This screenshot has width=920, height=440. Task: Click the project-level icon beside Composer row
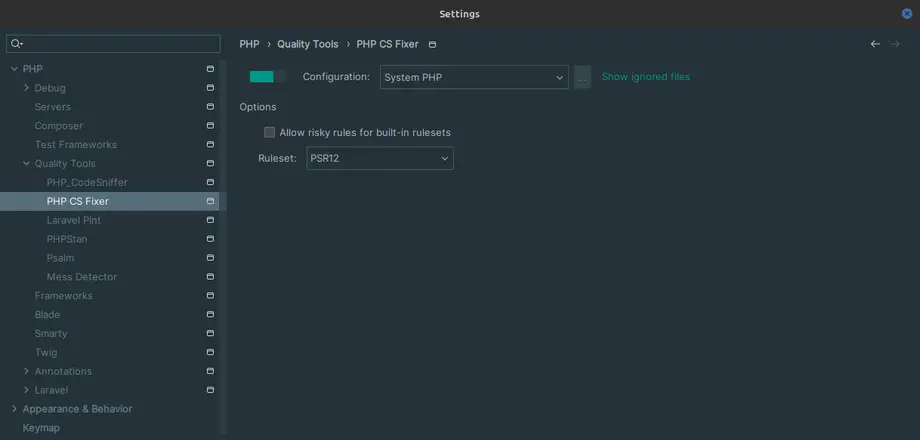click(210, 126)
